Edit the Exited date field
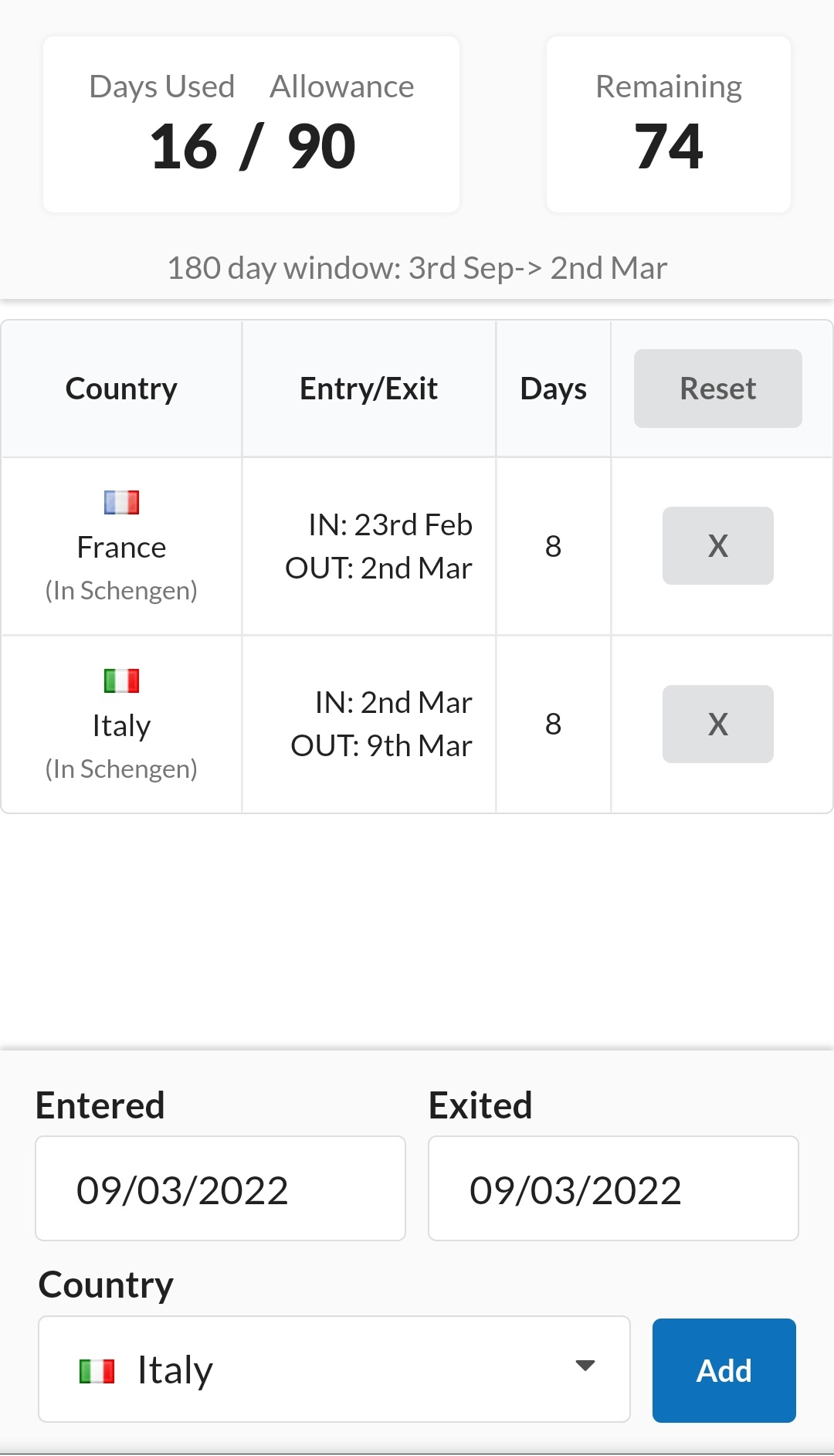Screen dimensions: 834x1456 613,1189
